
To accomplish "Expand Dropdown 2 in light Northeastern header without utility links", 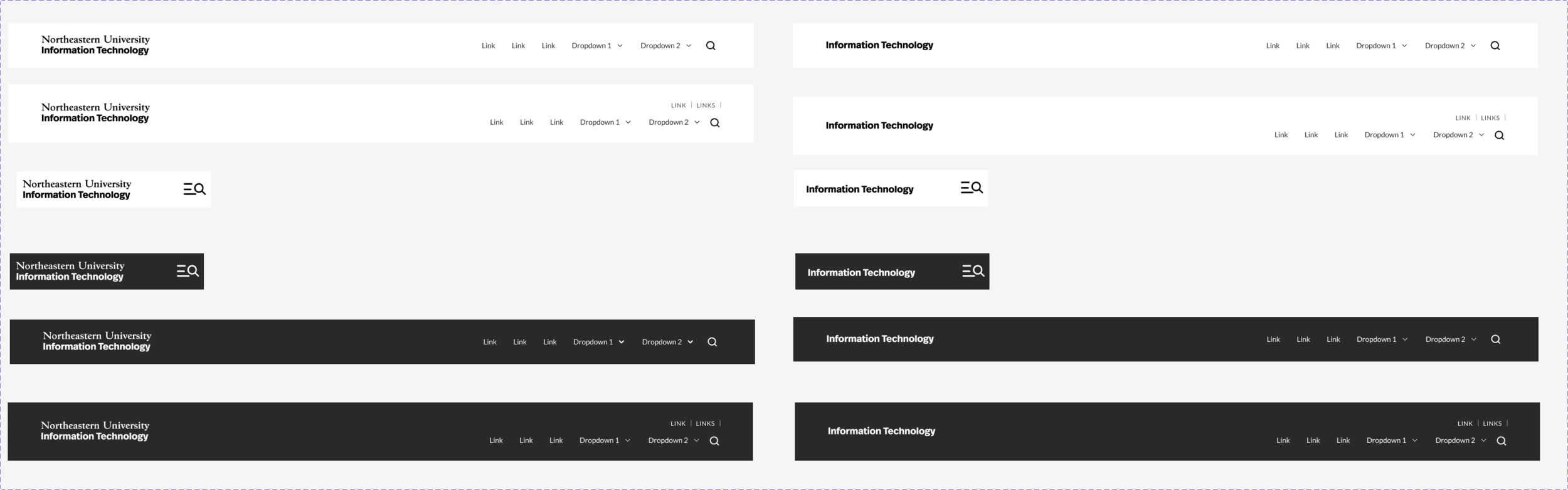I will pyautogui.click(x=666, y=46).
